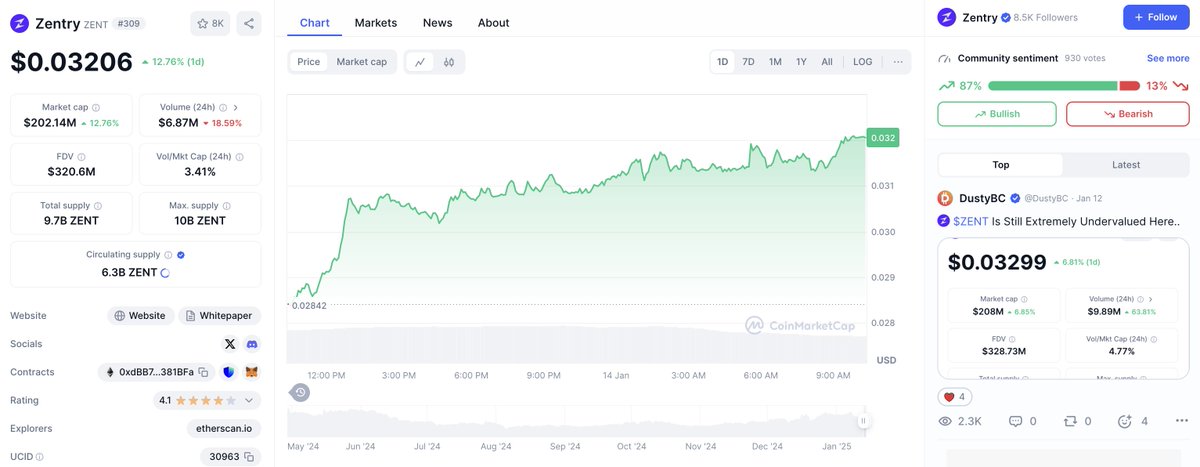Screen dimensions: 1200x467
Task: Click the DustyBC avatar
Action: click(945, 198)
